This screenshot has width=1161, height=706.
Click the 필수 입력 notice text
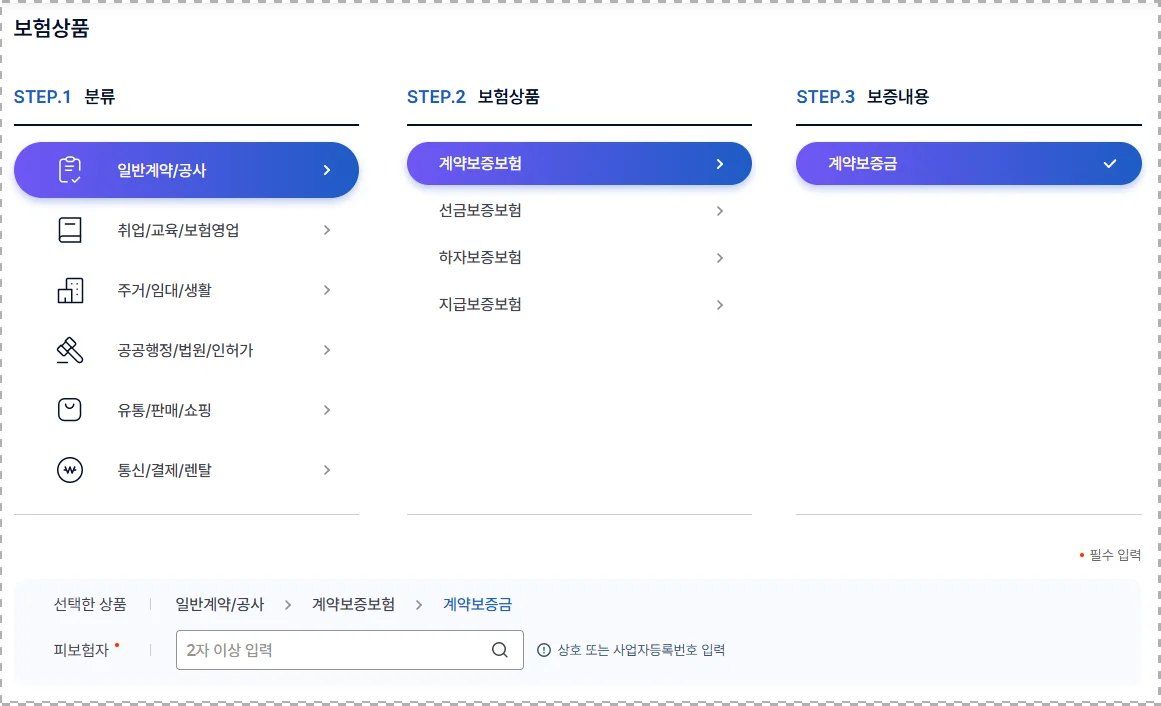tap(1115, 555)
